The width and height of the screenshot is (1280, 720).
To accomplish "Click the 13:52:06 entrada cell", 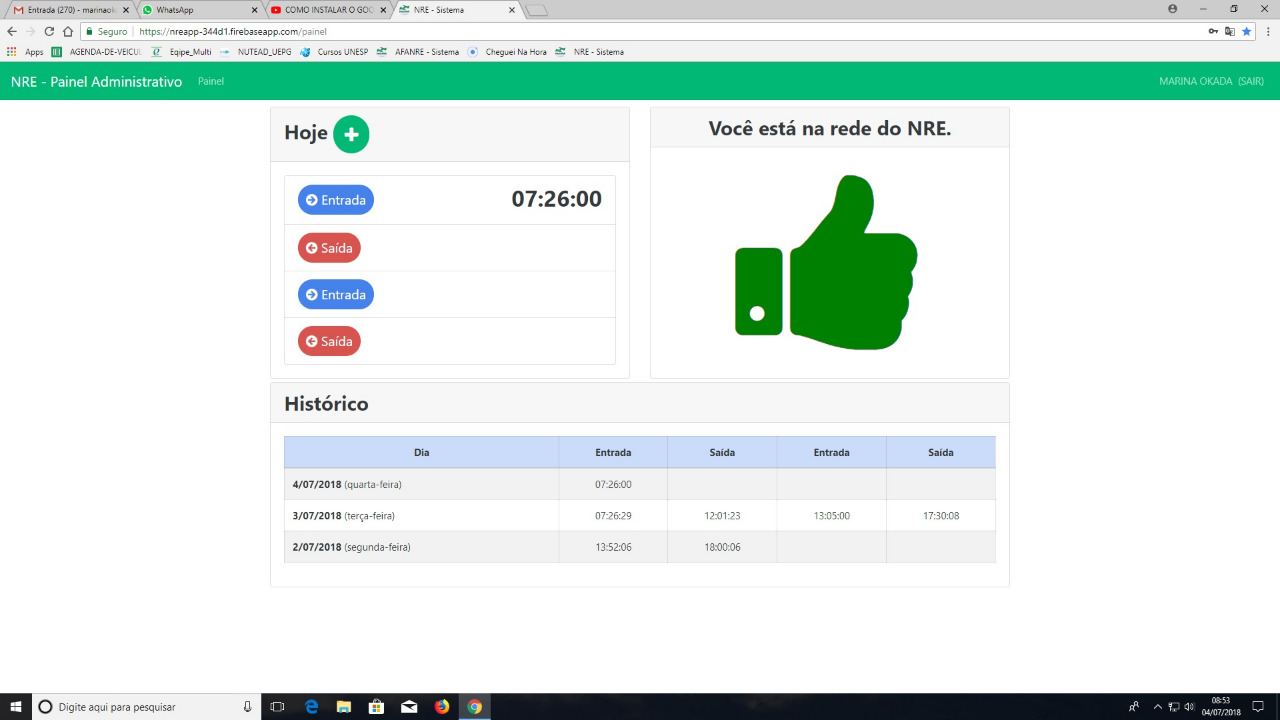I will click(613, 547).
